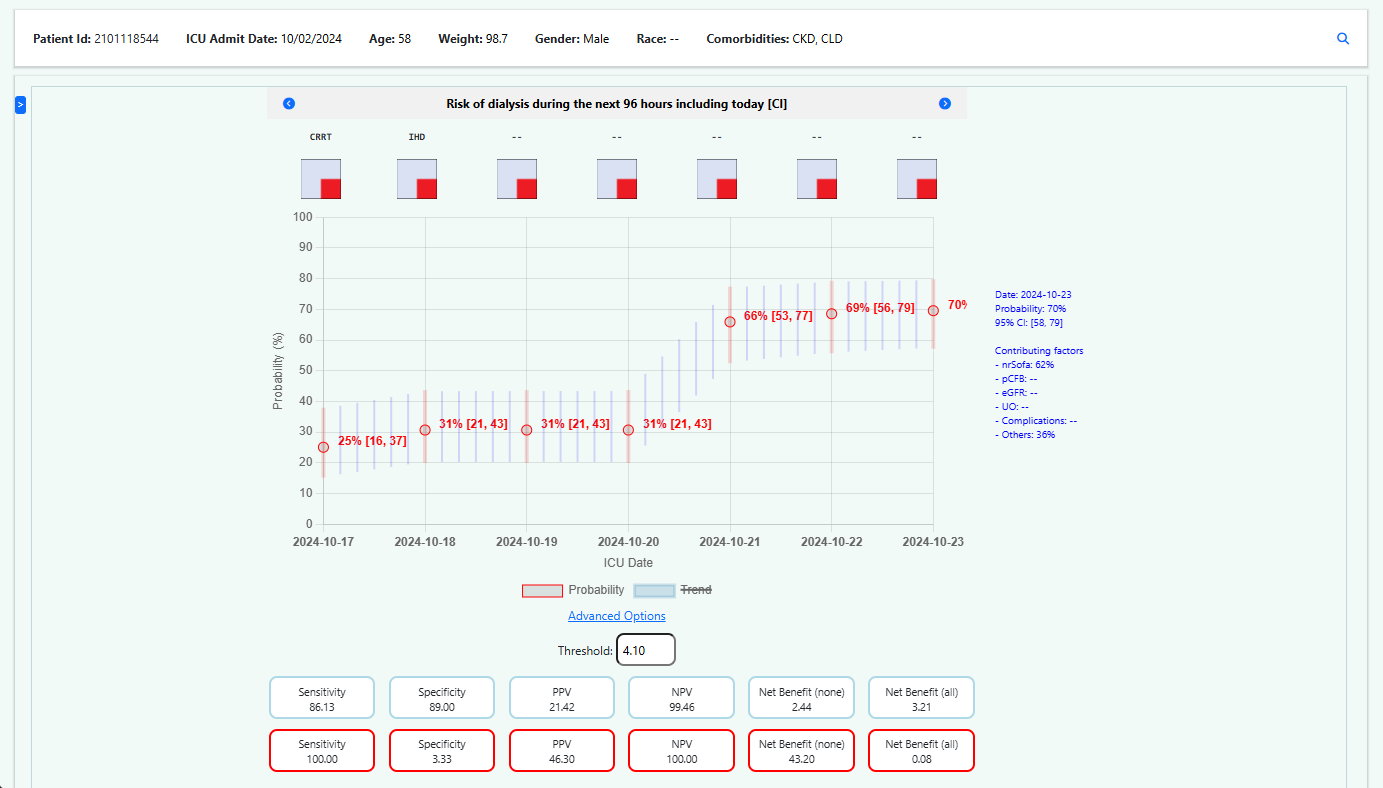Click the Net Benefit (all) 3.21 card
This screenshot has height=788, width=1383.
[920, 697]
